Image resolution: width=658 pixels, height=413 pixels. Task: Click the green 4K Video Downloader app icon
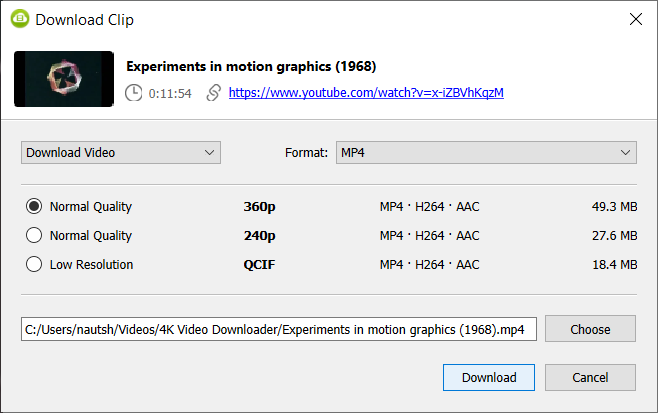tap(20, 19)
